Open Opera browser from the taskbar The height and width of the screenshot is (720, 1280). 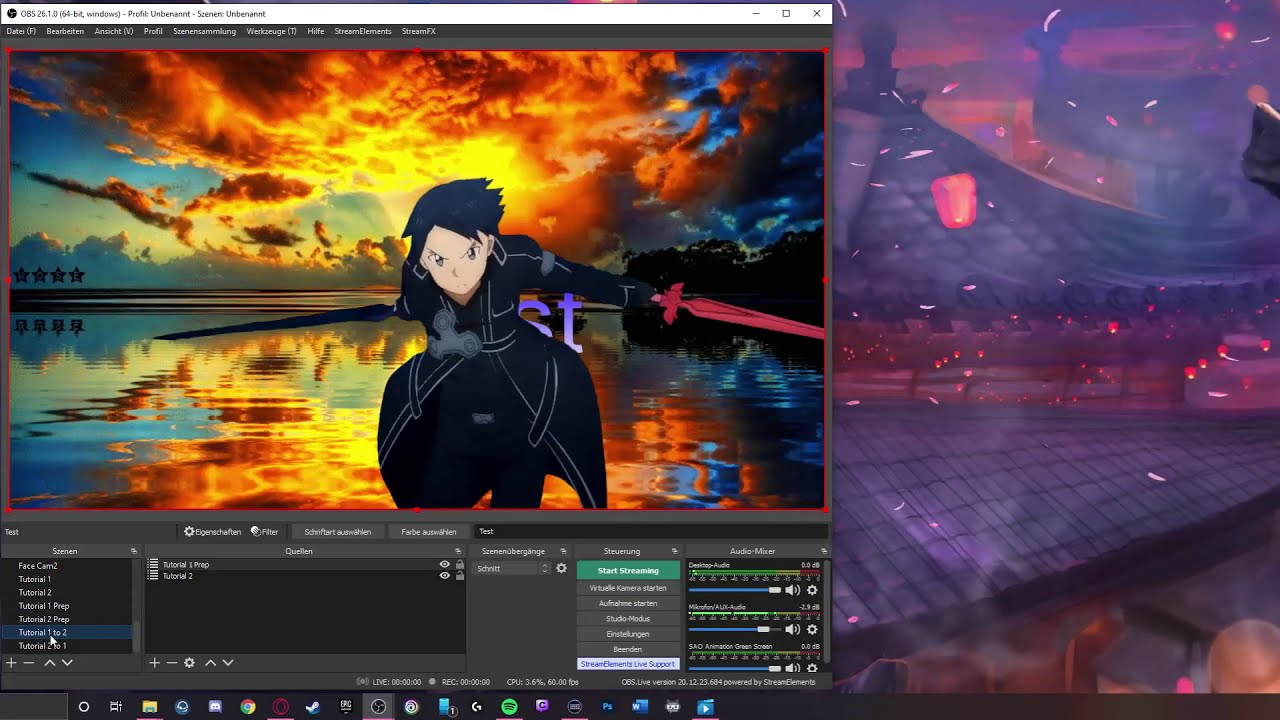pos(280,707)
